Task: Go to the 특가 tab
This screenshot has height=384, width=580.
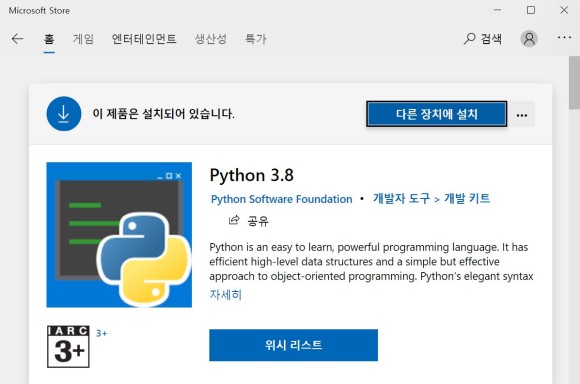Action: pyautogui.click(x=256, y=39)
